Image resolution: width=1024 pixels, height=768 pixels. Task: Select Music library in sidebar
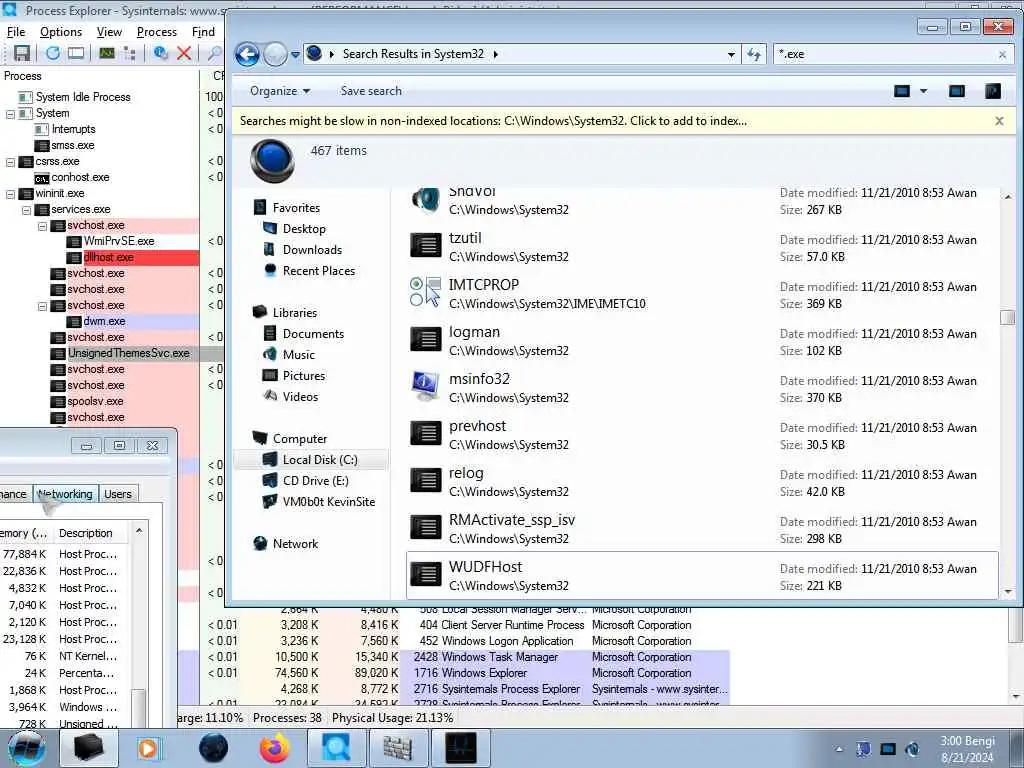point(298,355)
